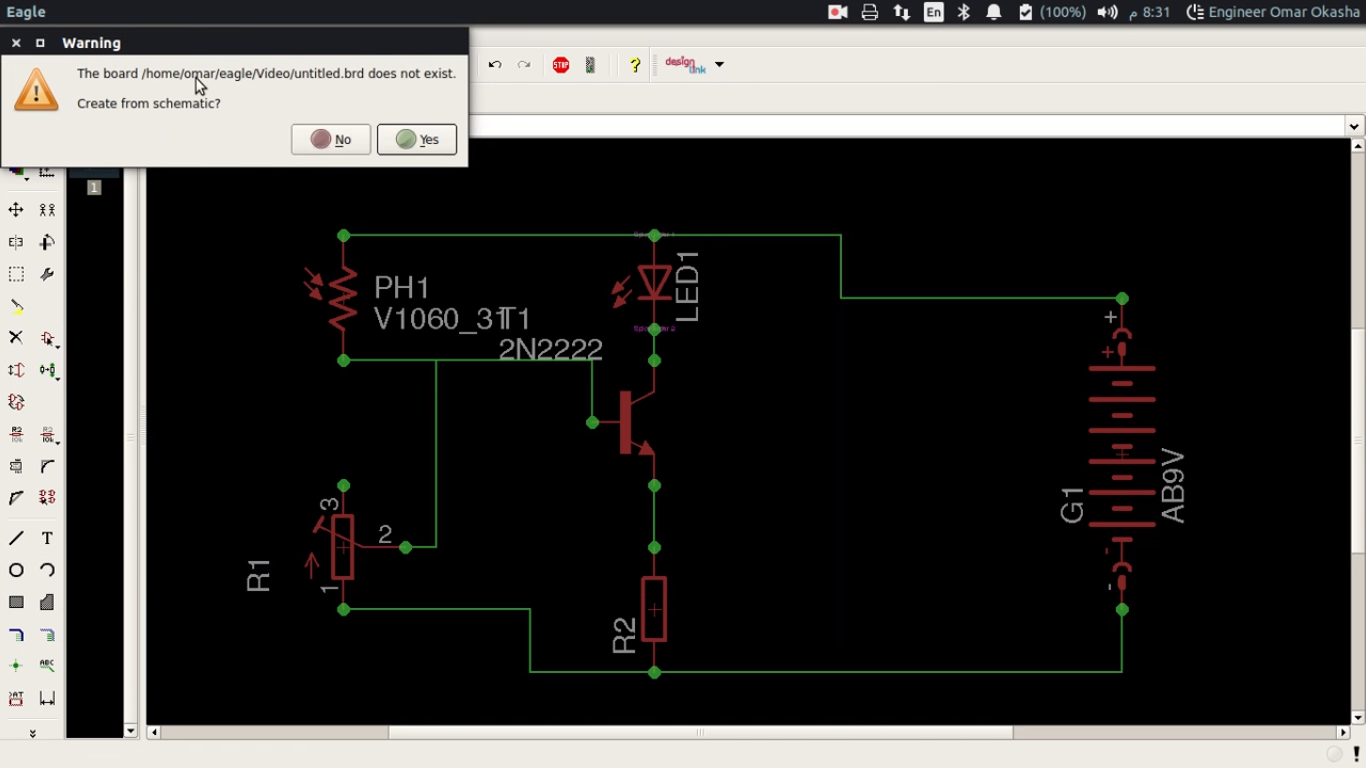Image resolution: width=1366 pixels, height=768 pixels.
Task: Expand more tools with double chevron
Action: pos(32,732)
